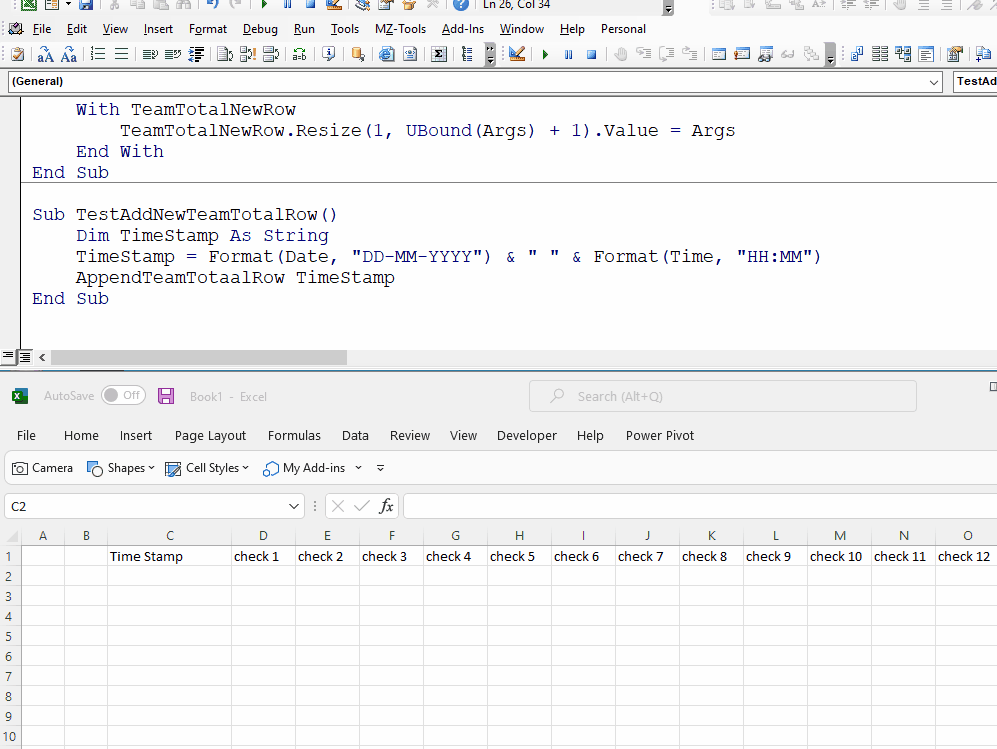Click the Full Module View icon

coord(24,357)
